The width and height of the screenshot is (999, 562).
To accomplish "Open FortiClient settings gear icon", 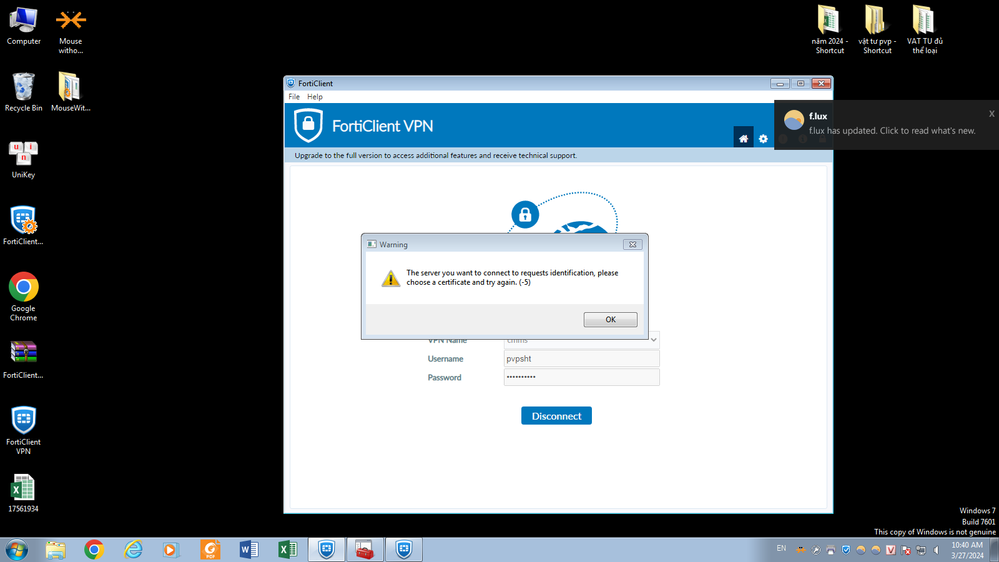I will point(763,138).
